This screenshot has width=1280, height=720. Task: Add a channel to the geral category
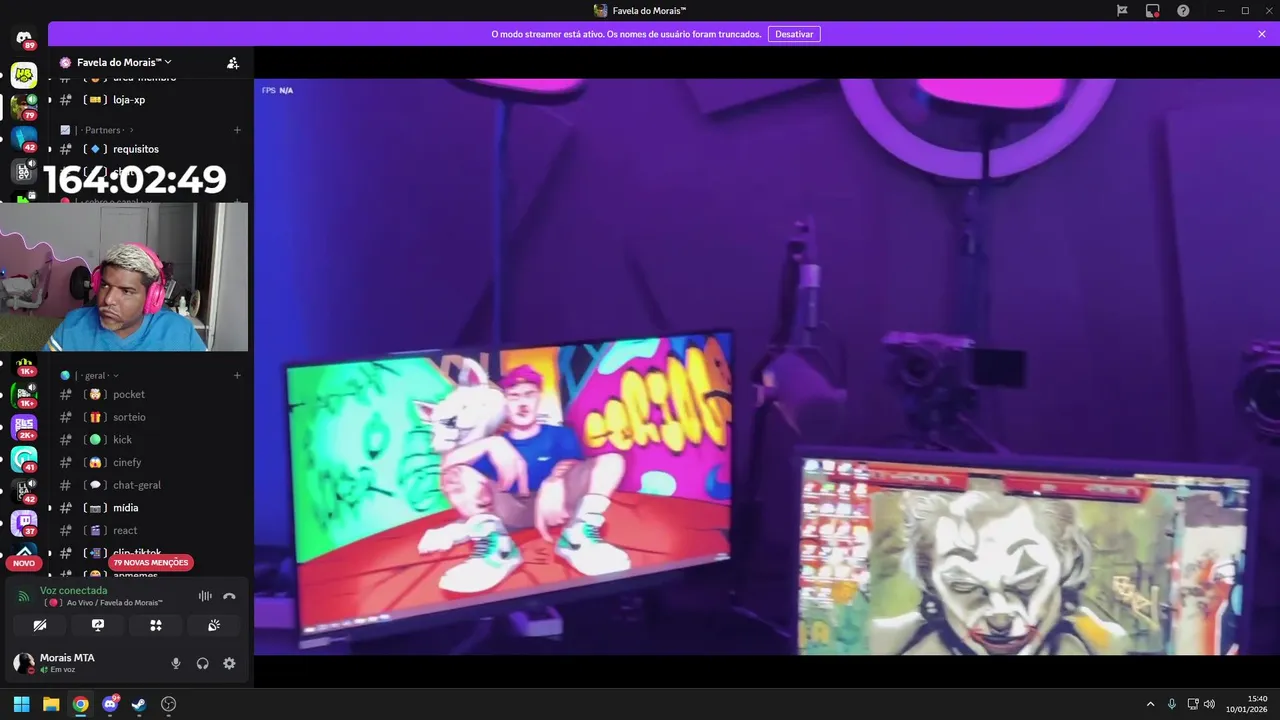pyautogui.click(x=237, y=375)
